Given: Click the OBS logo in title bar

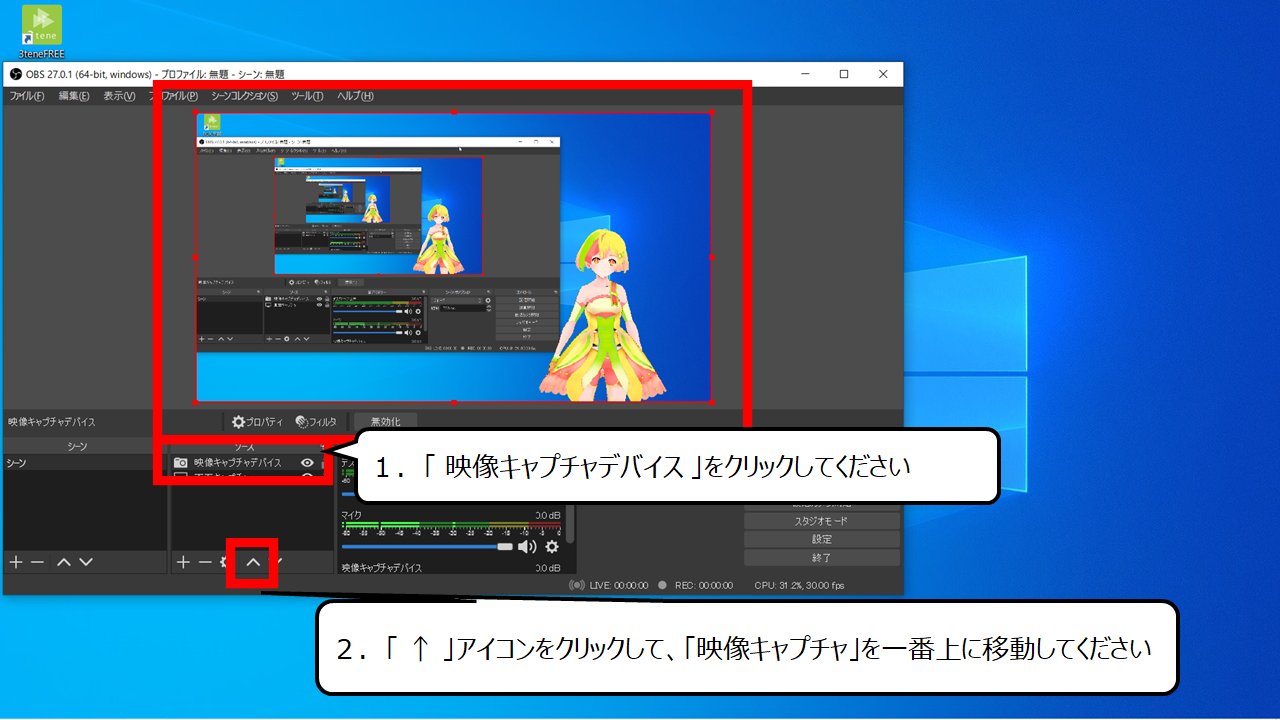Looking at the screenshot, I should 15,74.
